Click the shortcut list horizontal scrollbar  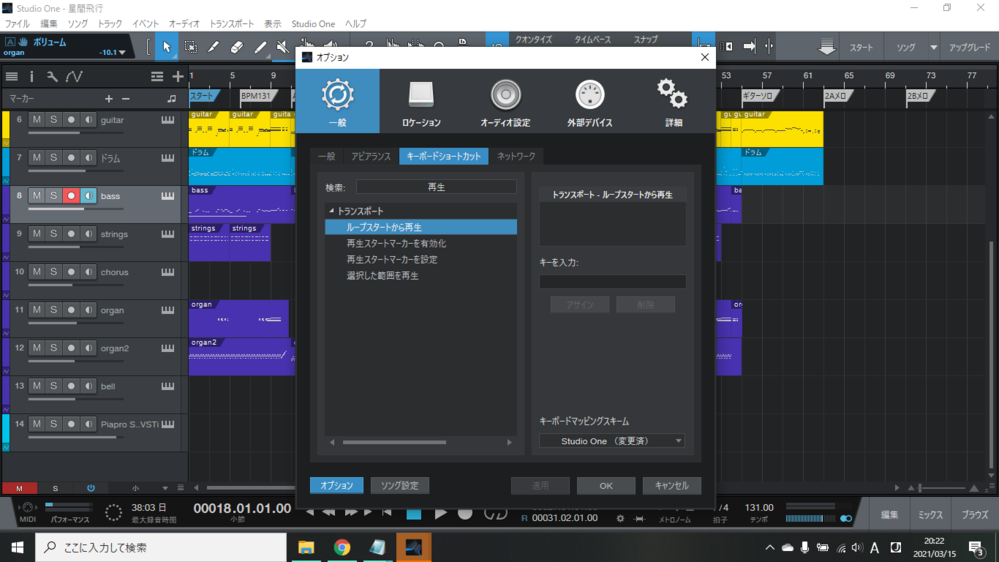[x=394, y=442]
